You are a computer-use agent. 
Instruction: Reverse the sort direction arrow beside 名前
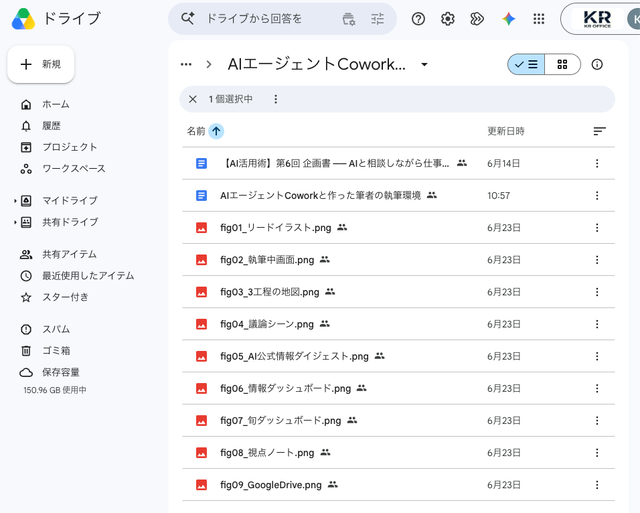pyautogui.click(x=216, y=131)
